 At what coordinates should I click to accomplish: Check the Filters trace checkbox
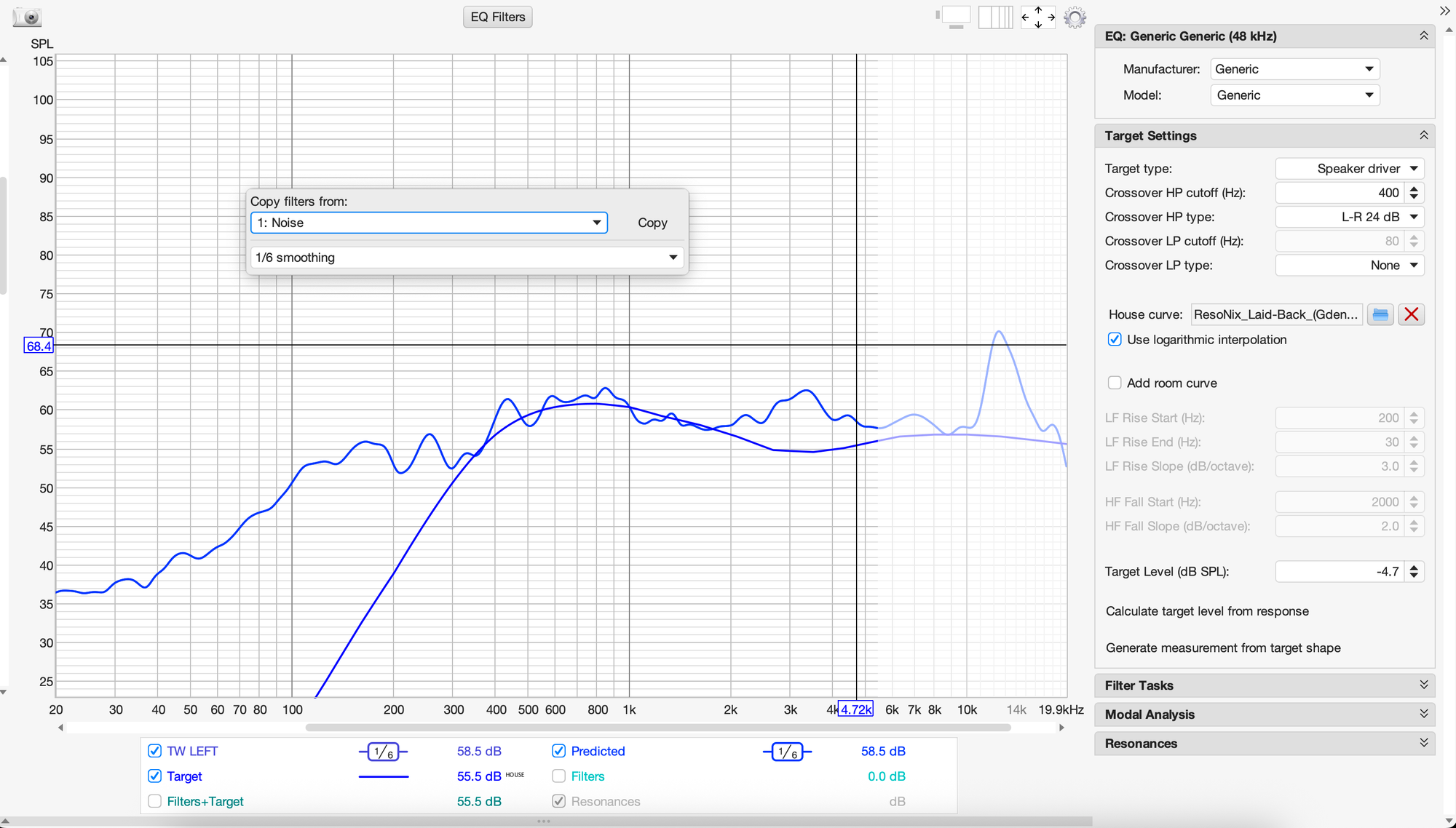pos(559,776)
